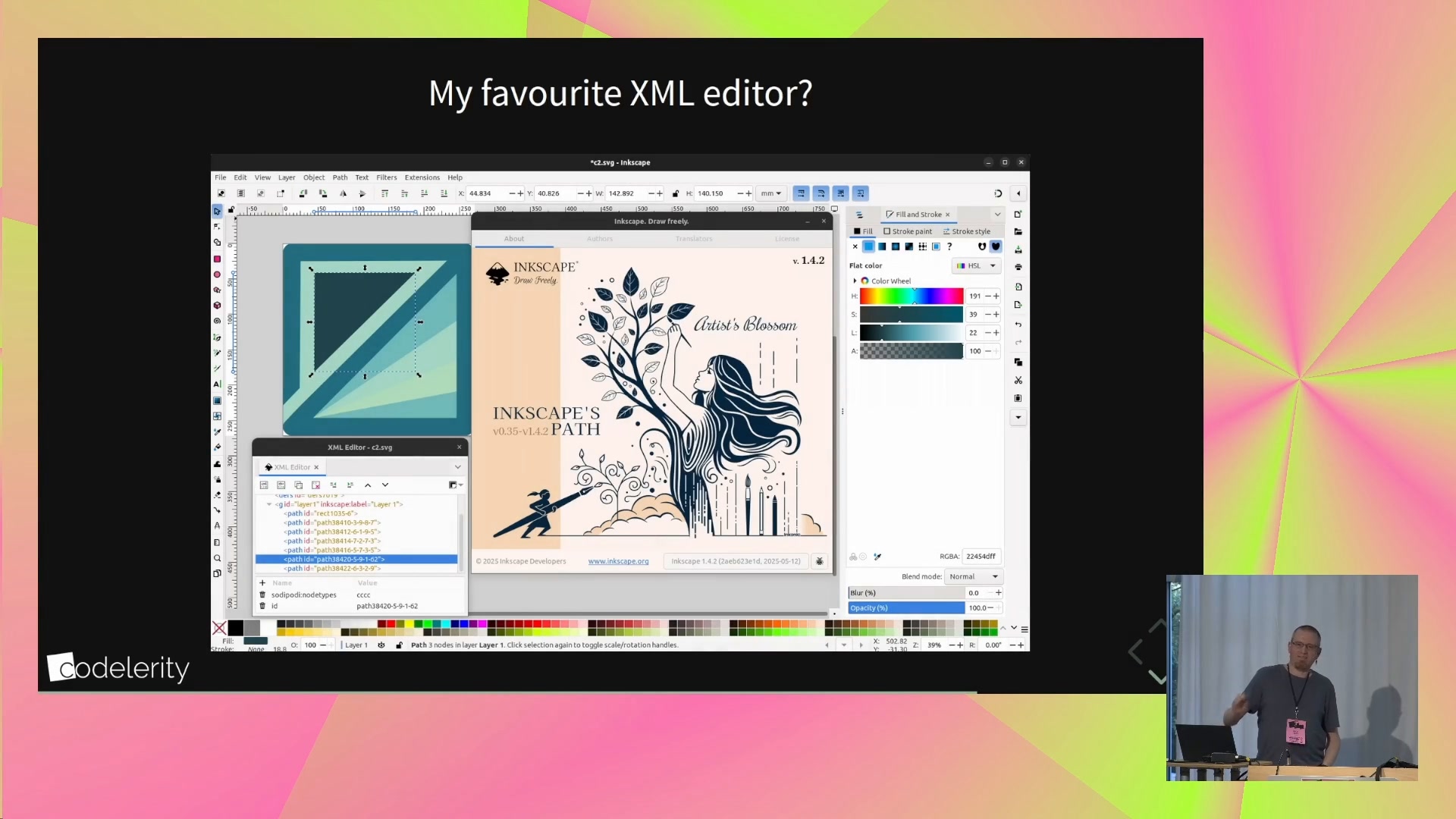Toggle Layer 1 visibility eye in status bar
The height and width of the screenshot is (819, 1456).
coord(381,645)
